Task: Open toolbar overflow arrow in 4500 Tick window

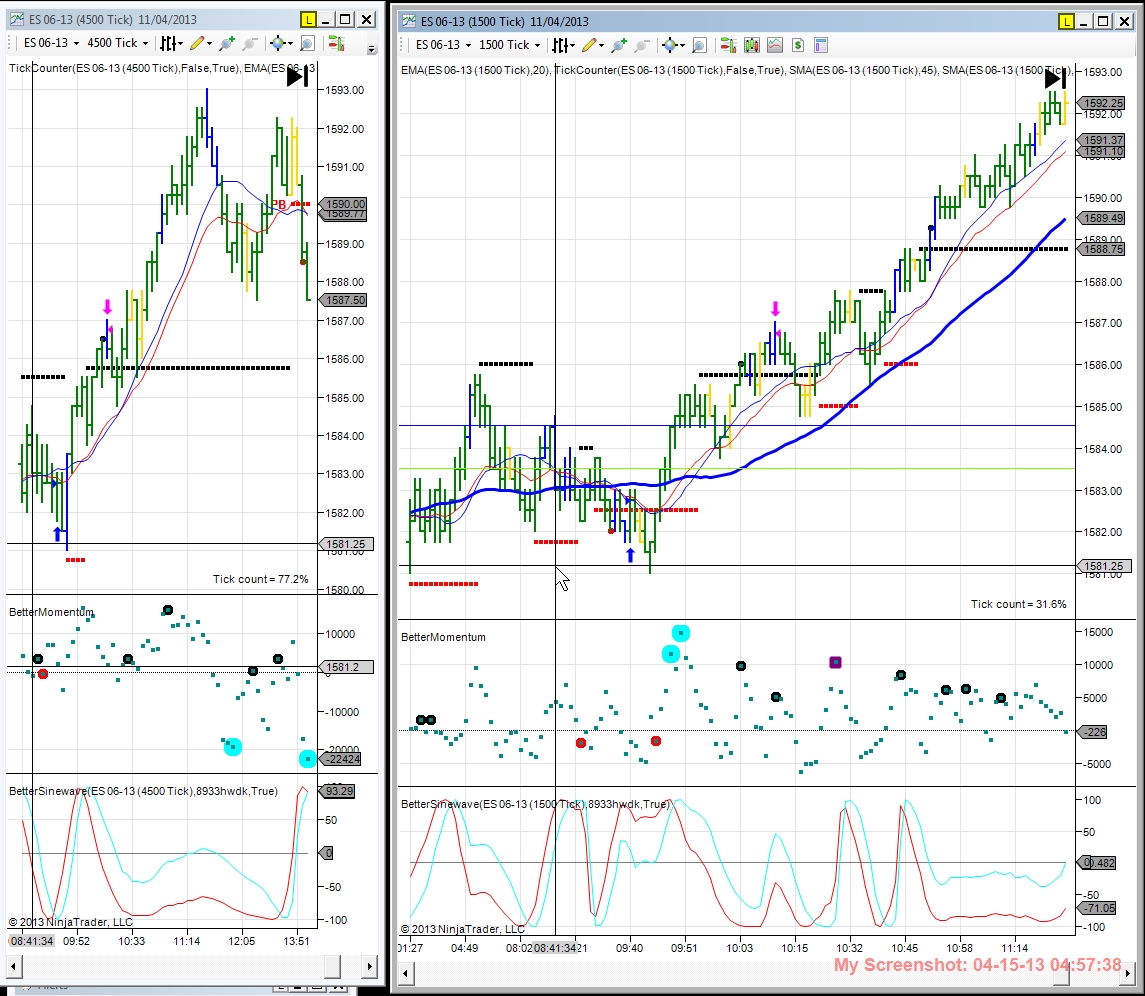Action: [372, 49]
